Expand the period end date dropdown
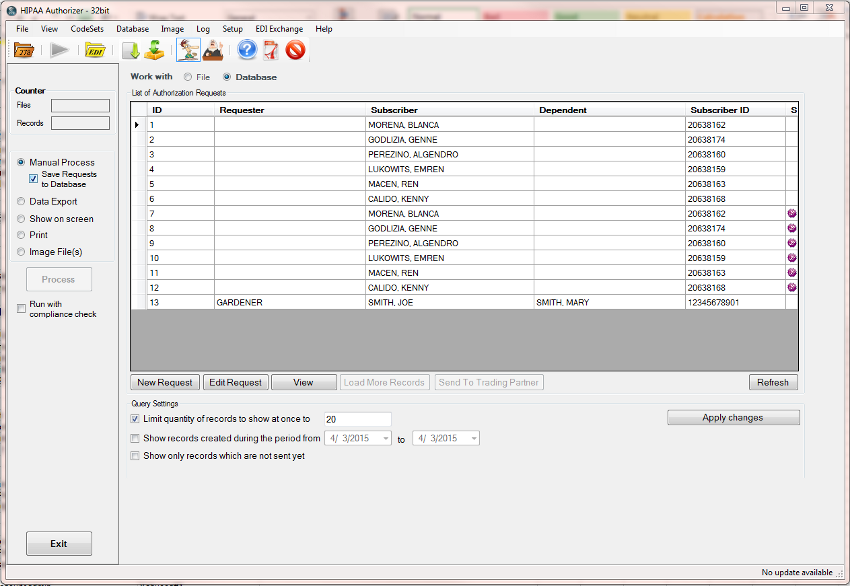 473,438
